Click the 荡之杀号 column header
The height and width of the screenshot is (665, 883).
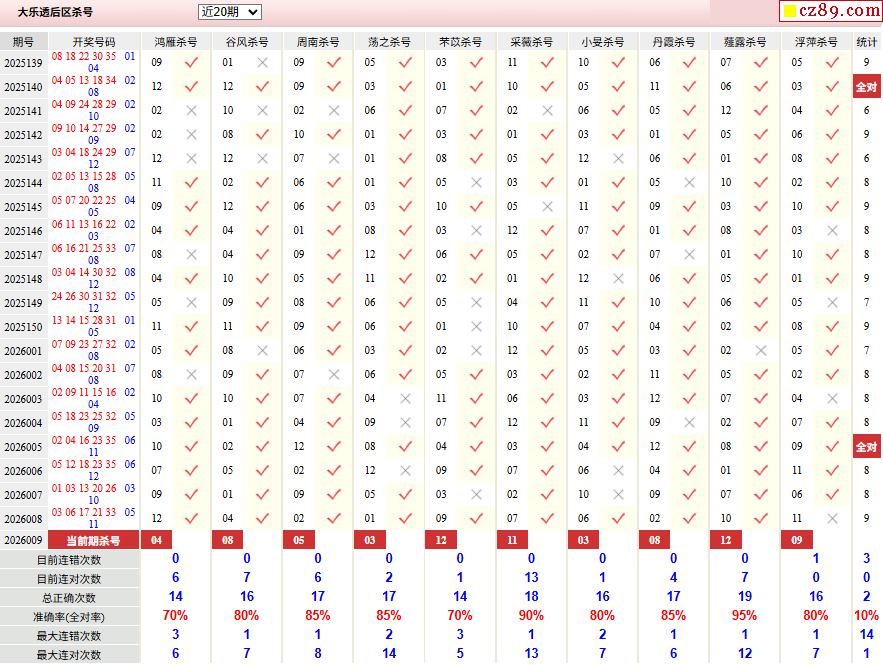point(389,42)
